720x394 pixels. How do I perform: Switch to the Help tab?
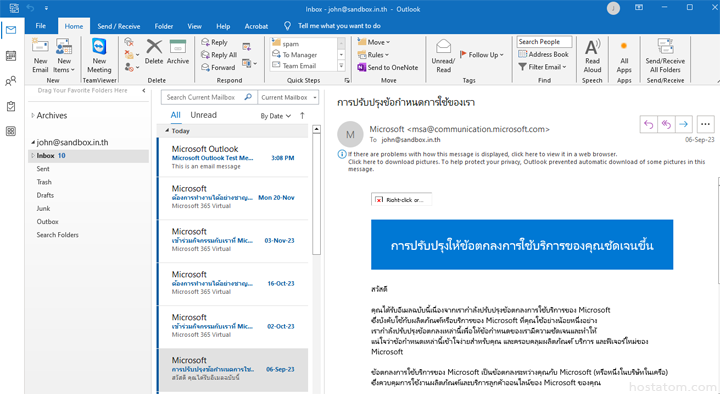223,26
